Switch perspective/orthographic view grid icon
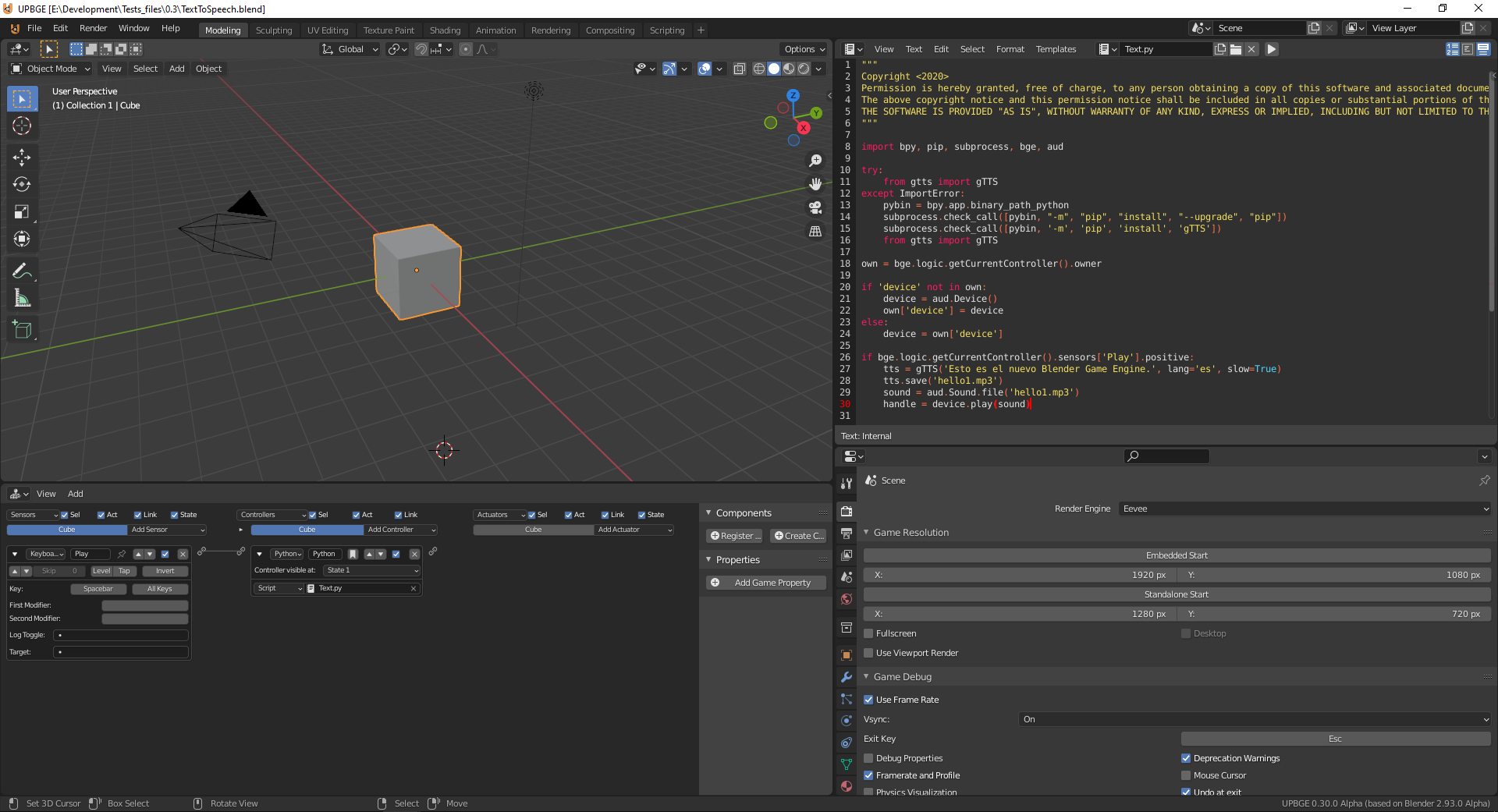 click(x=815, y=232)
